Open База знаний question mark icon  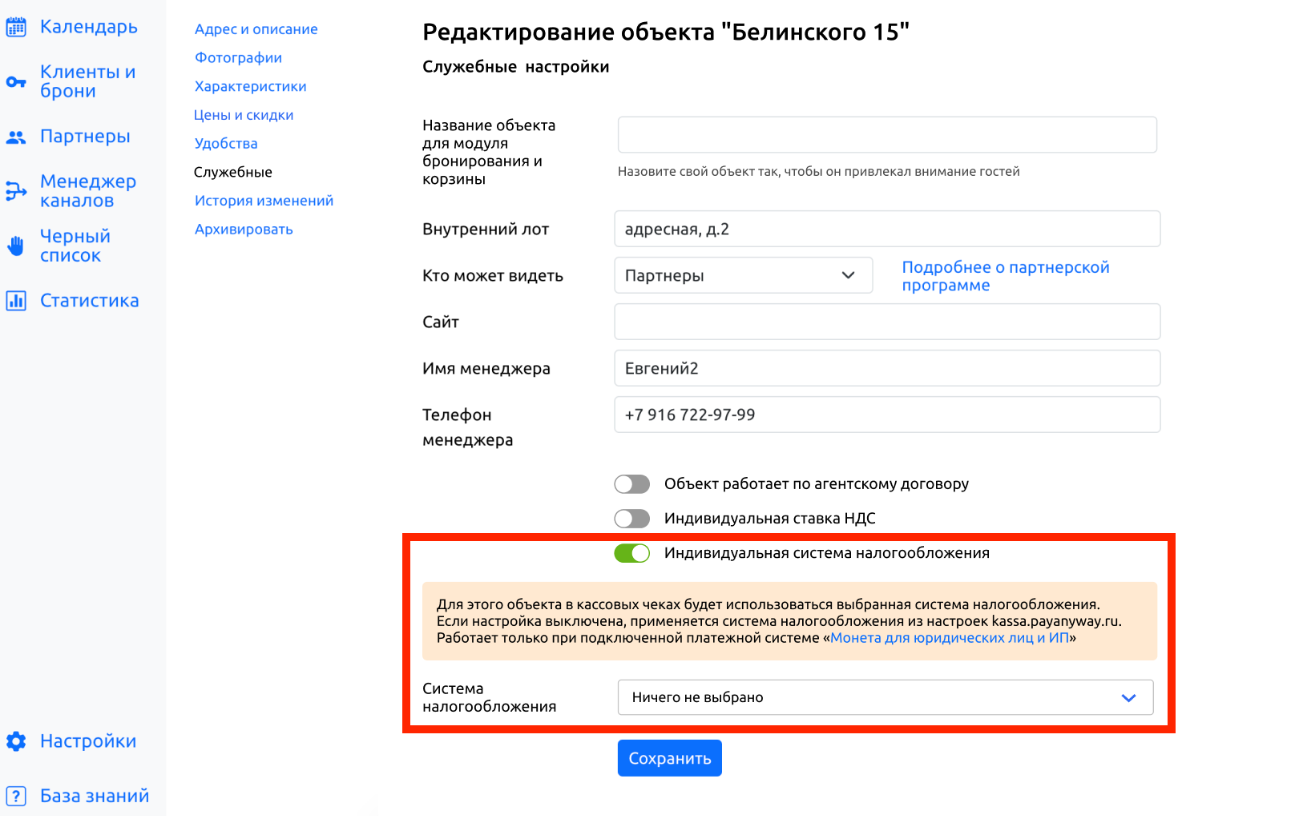[16, 796]
